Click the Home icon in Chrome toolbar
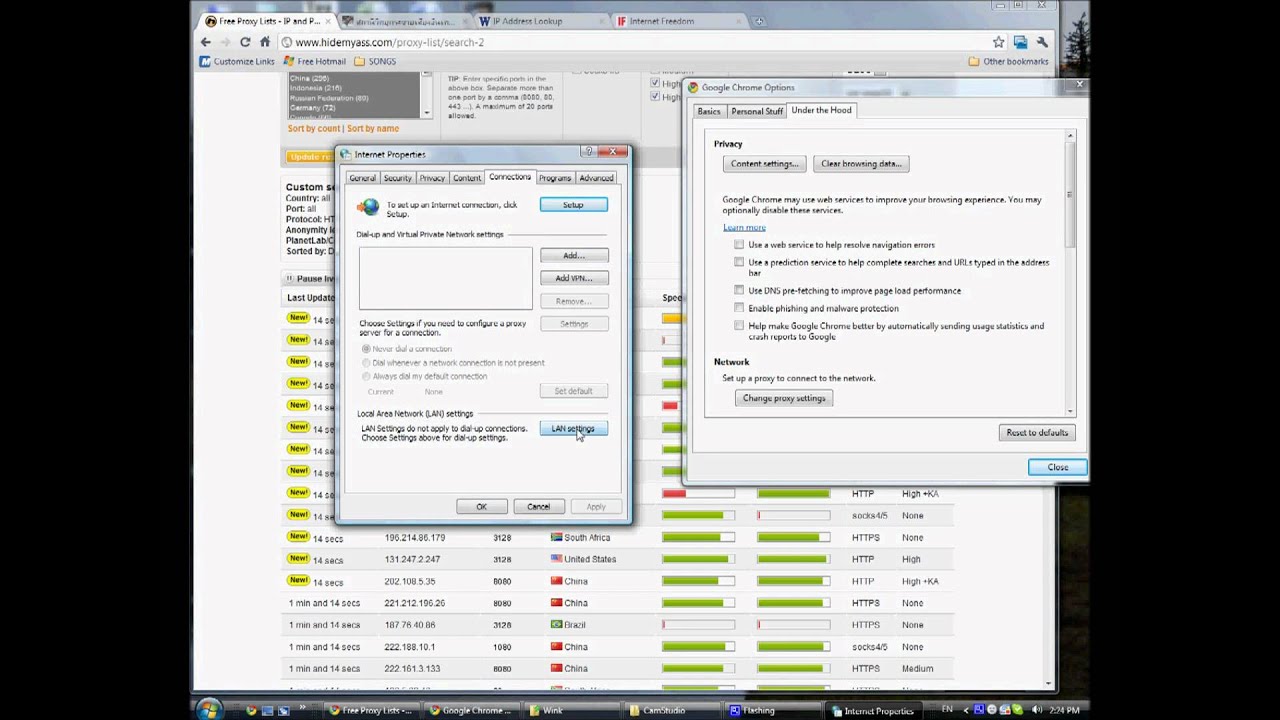 pos(265,42)
